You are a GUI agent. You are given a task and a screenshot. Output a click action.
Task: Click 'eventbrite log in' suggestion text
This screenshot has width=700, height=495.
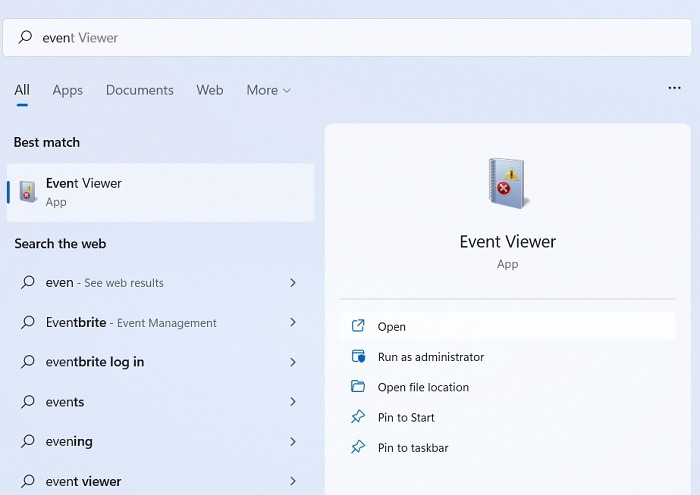[x=95, y=362]
